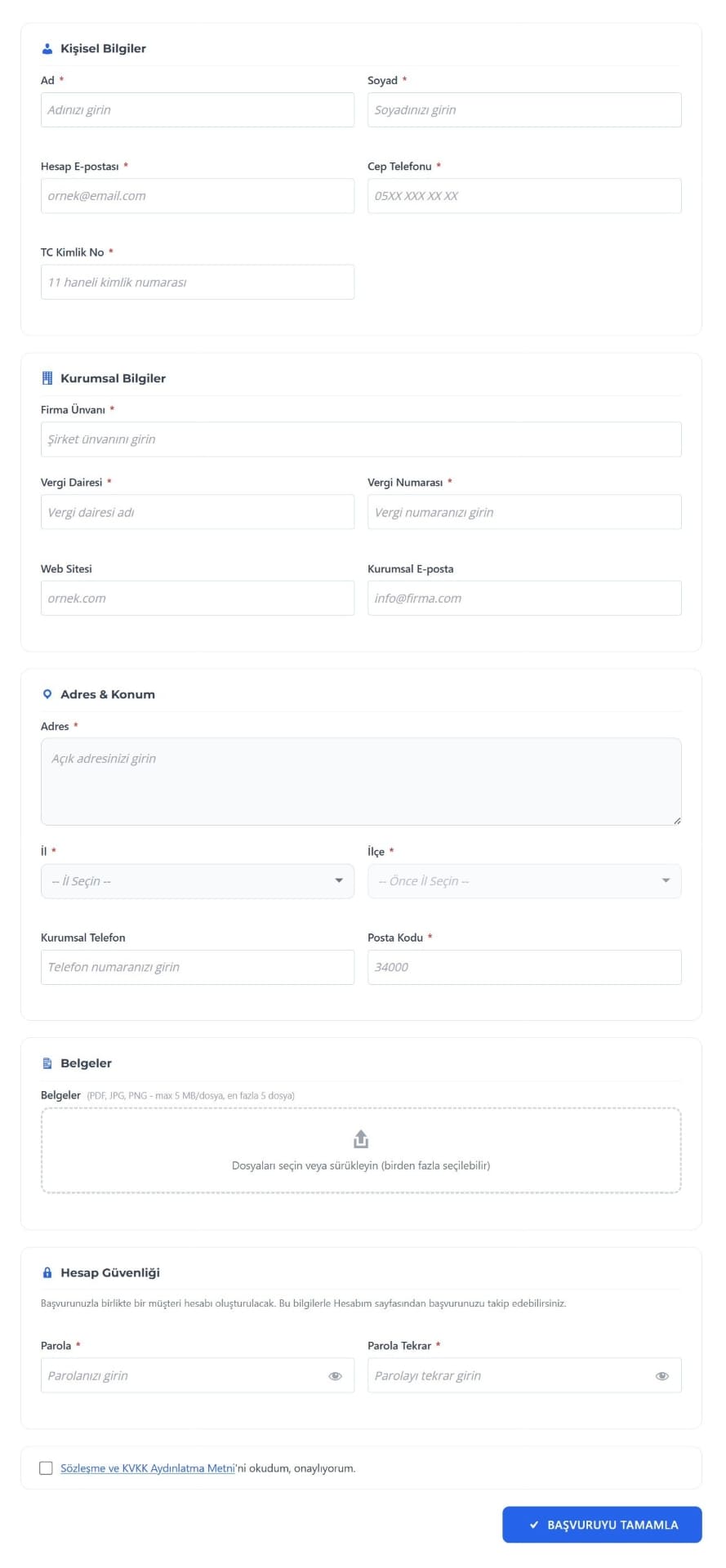Click the document icon beside Belgeler heading
This screenshot has height=1568, width=726.
(47, 1063)
